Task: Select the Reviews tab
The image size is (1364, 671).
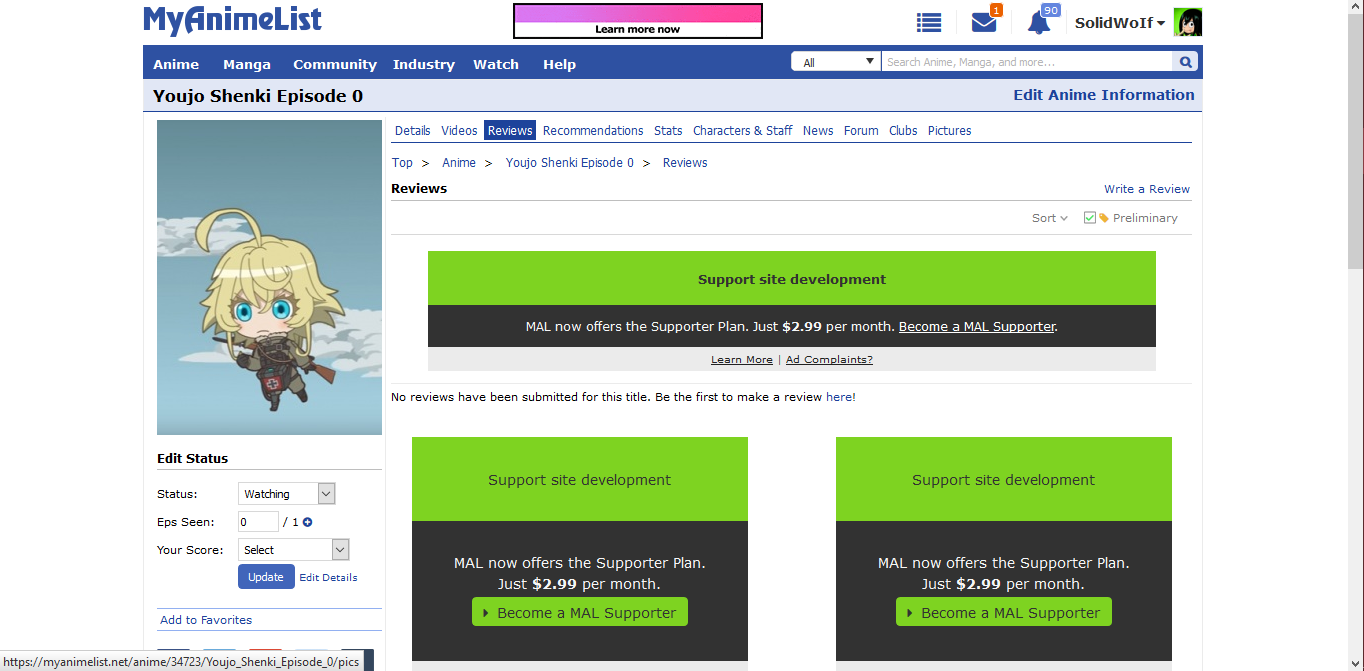Action: pos(510,131)
